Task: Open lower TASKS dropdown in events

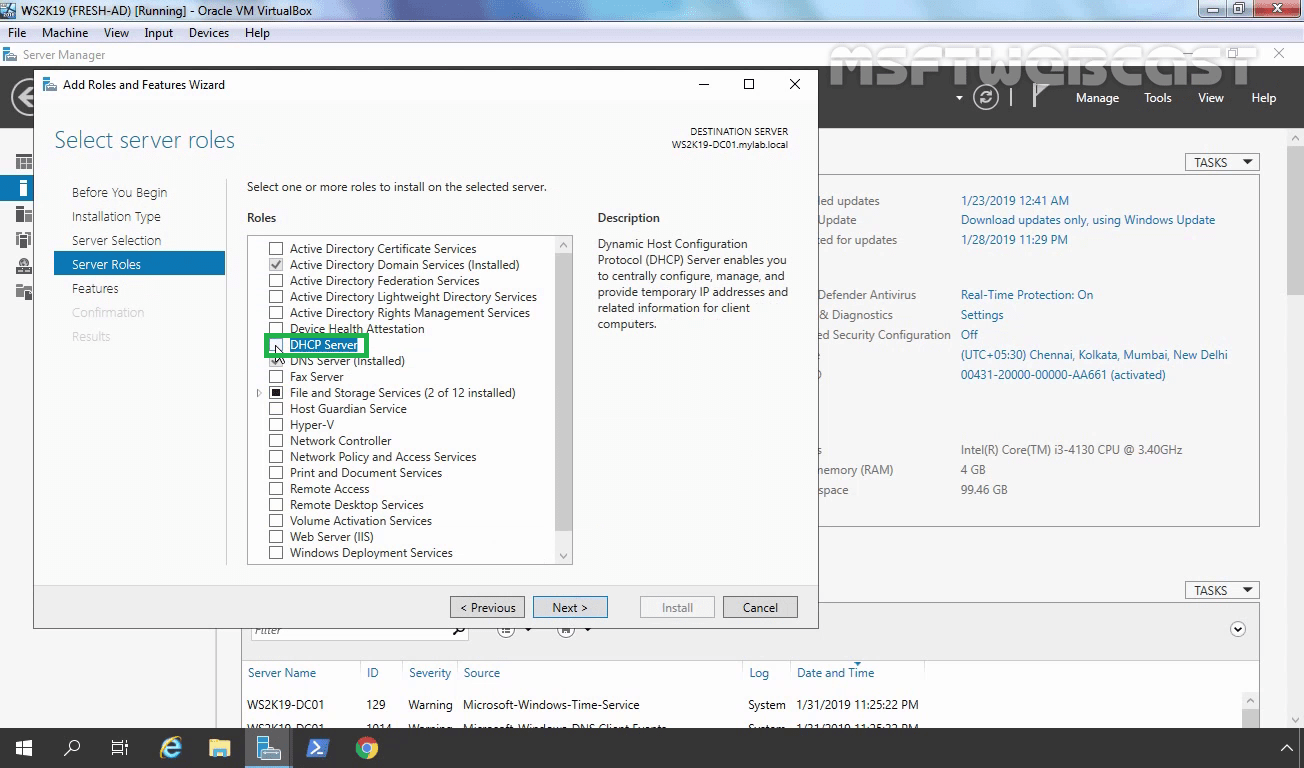Action: (x=1222, y=590)
